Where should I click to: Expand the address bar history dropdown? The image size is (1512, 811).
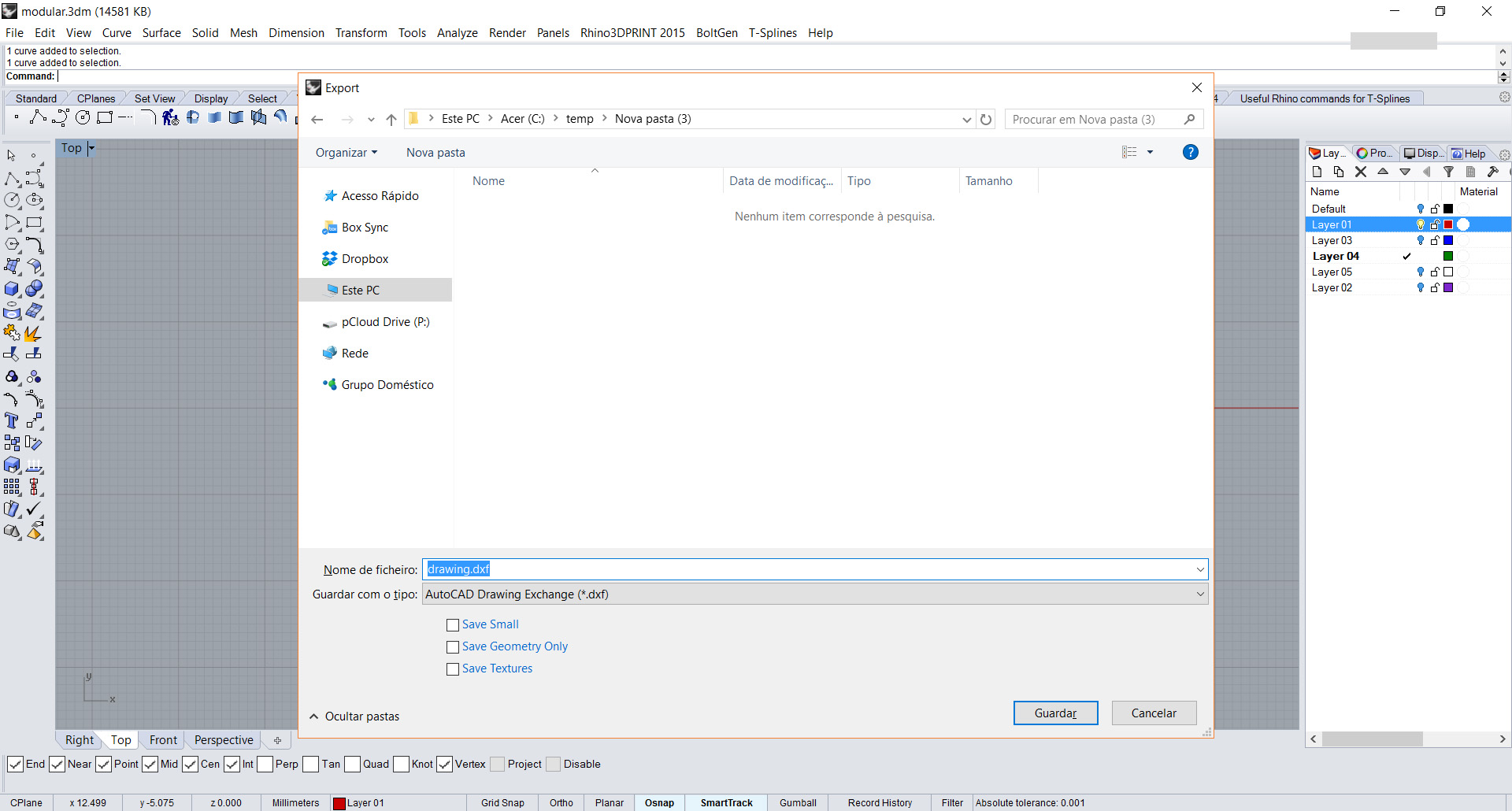[966, 120]
